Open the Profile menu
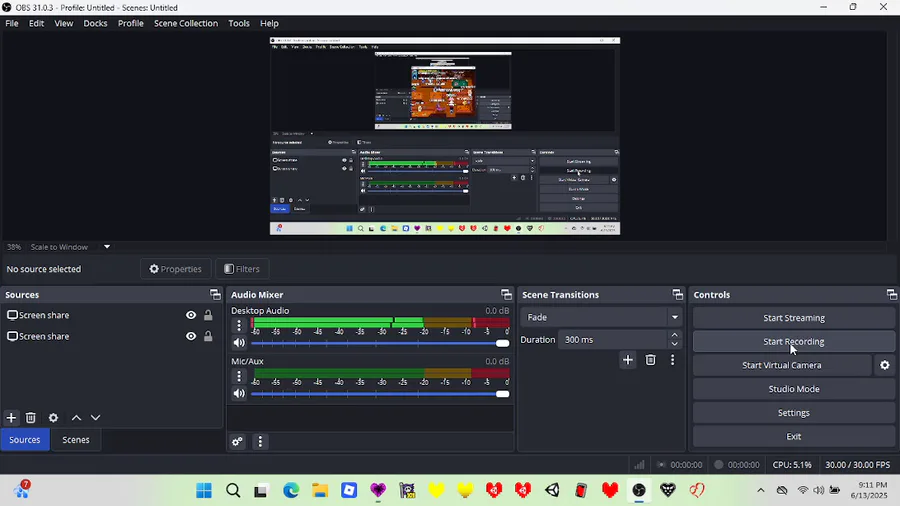This screenshot has width=900, height=506. pos(131,24)
